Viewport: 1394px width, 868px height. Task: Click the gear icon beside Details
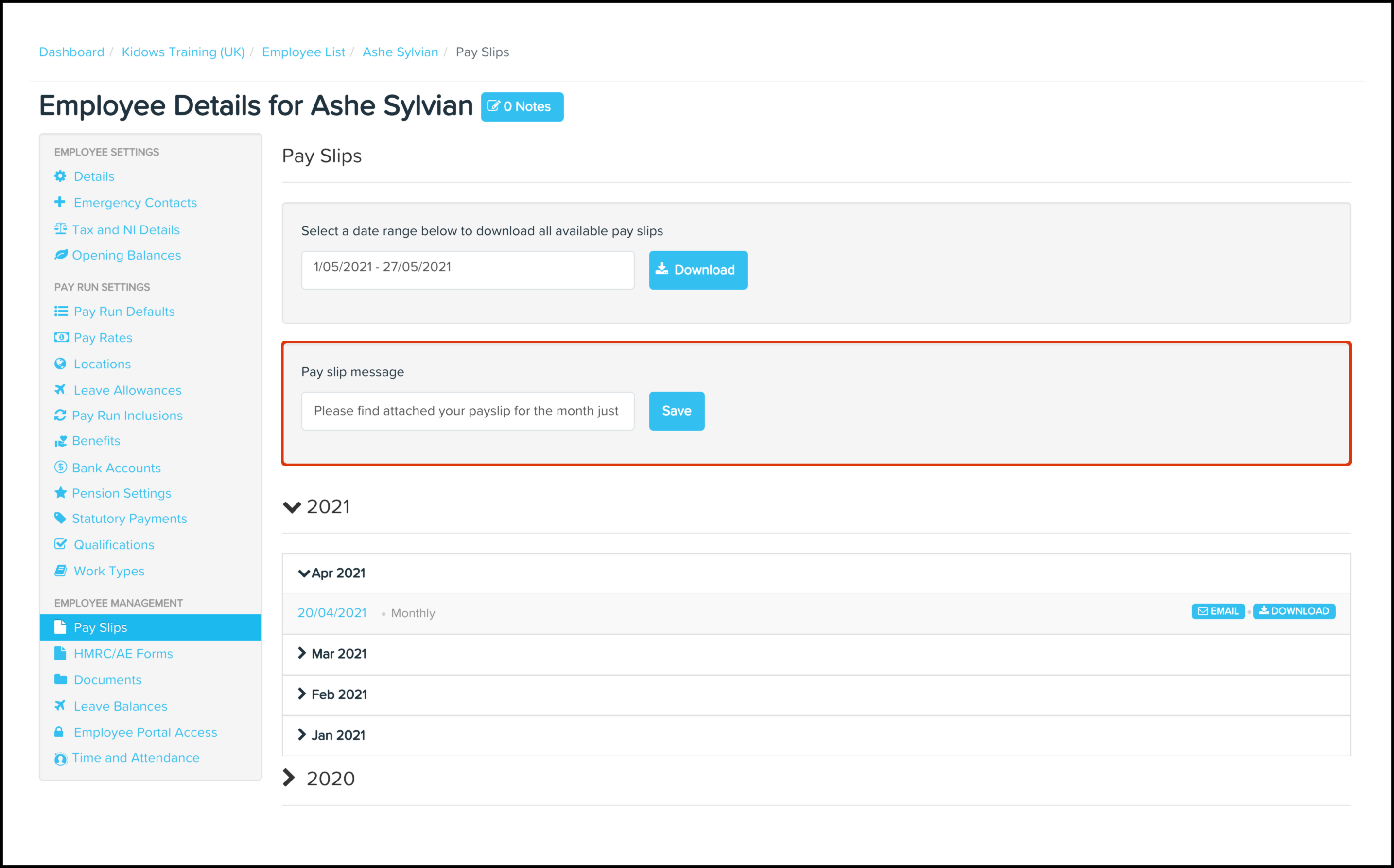coord(60,176)
